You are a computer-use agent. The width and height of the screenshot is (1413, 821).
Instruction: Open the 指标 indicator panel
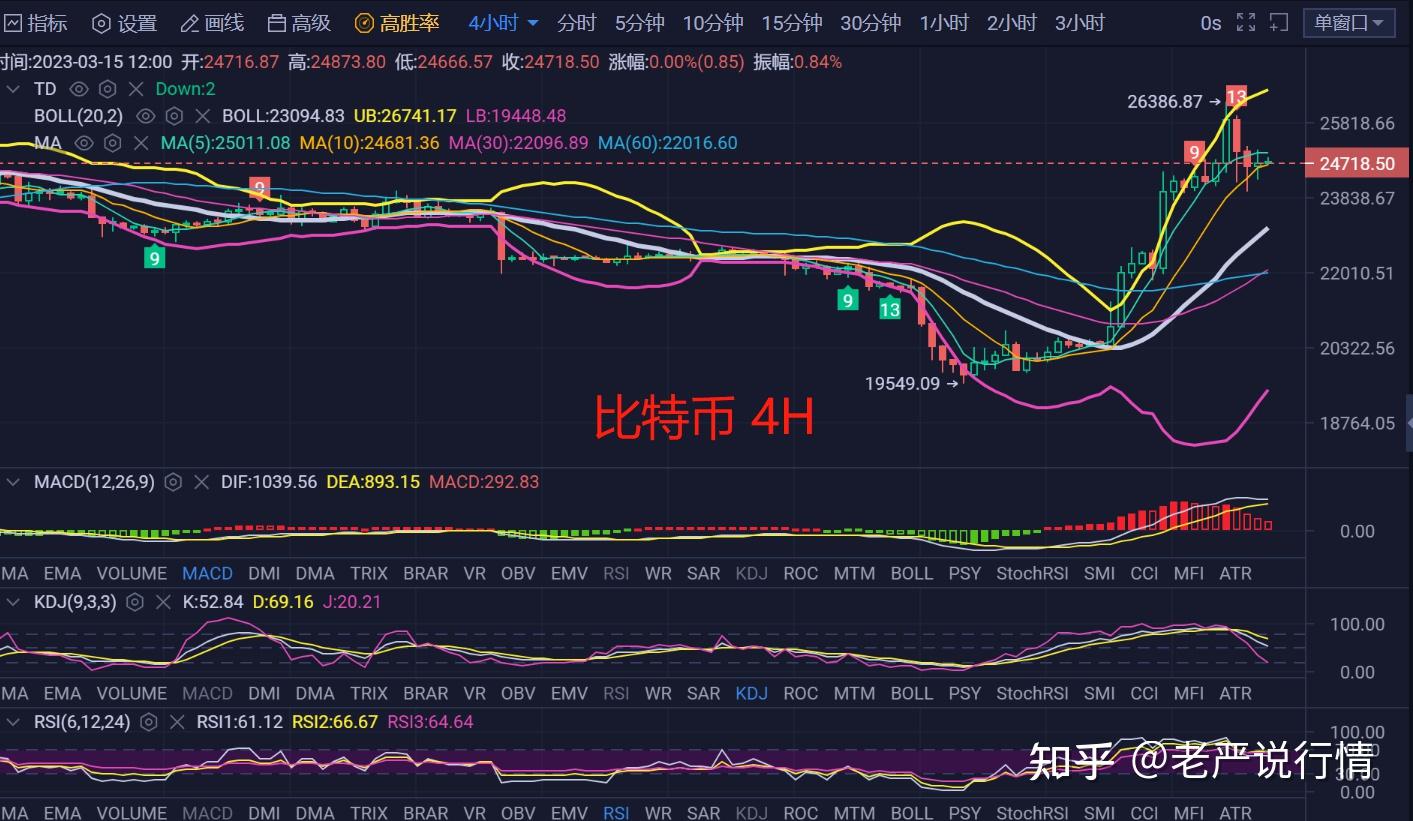pyautogui.click(x=38, y=22)
